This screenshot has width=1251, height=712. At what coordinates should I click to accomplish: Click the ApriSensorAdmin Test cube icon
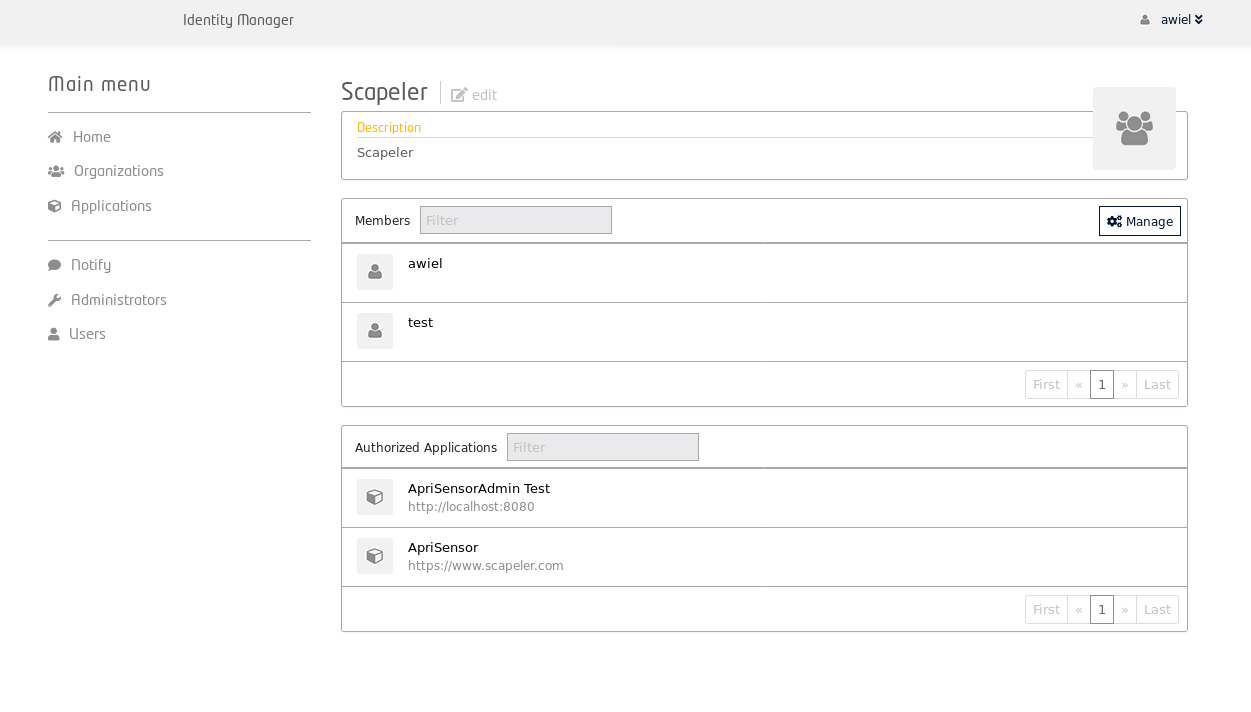375,497
